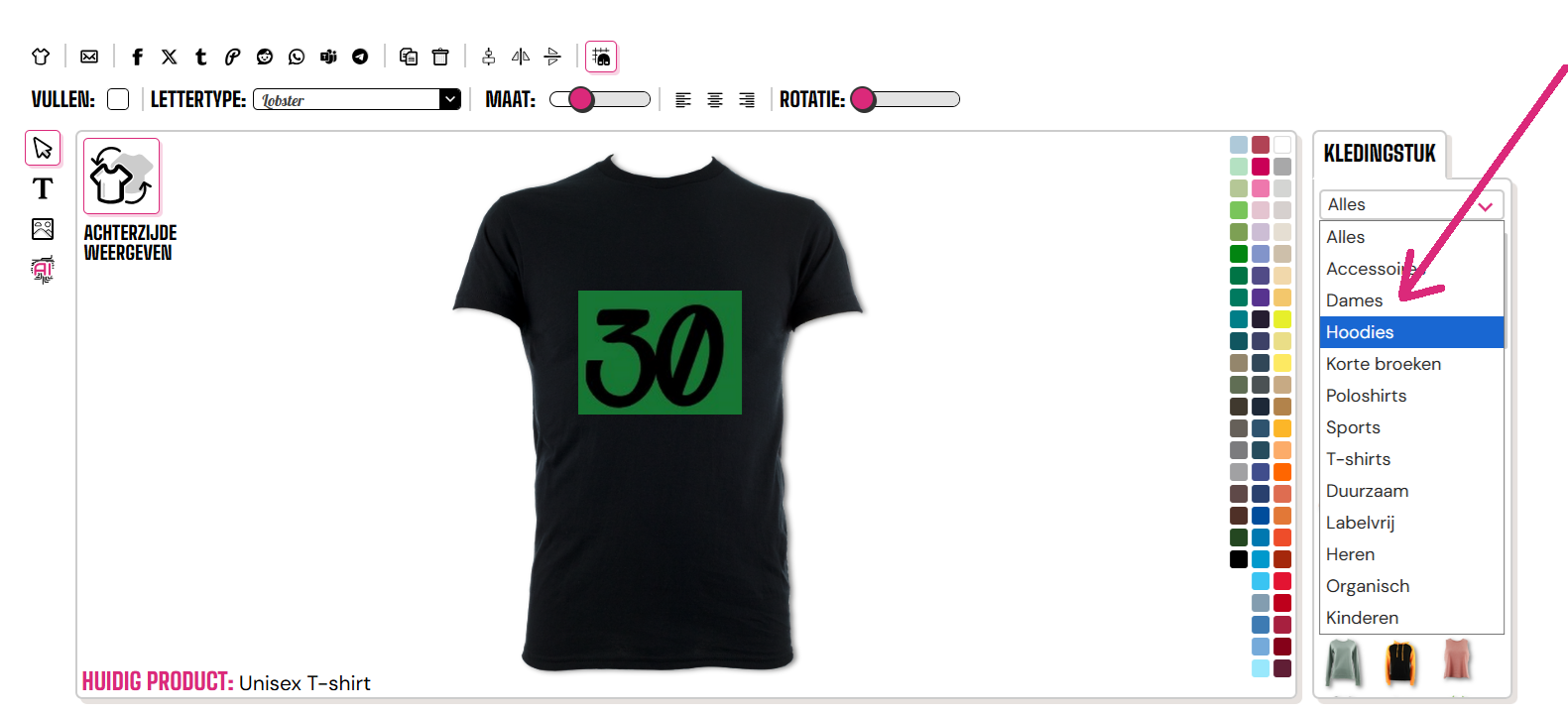The height and width of the screenshot is (714, 1568).
Task: Choose the image upload tool
Action: pyautogui.click(x=43, y=229)
